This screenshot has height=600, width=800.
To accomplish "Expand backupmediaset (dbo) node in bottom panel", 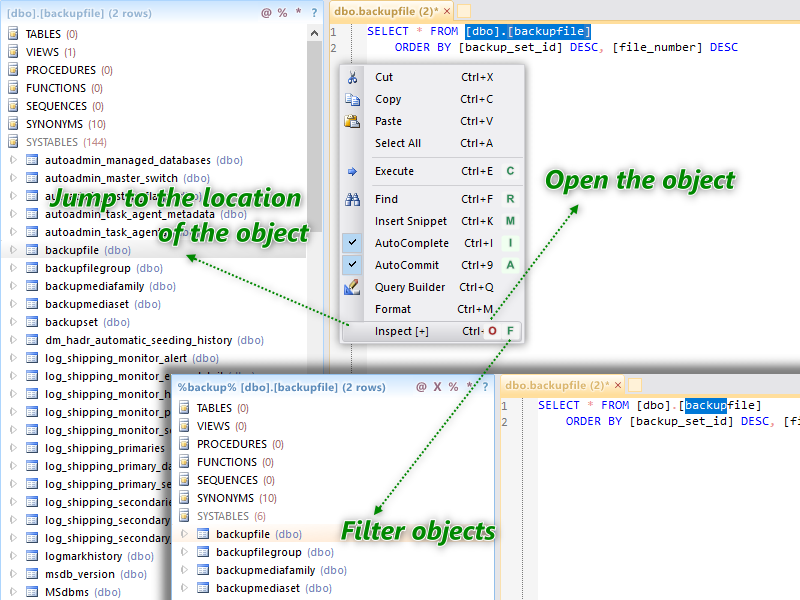I will pos(184,588).
